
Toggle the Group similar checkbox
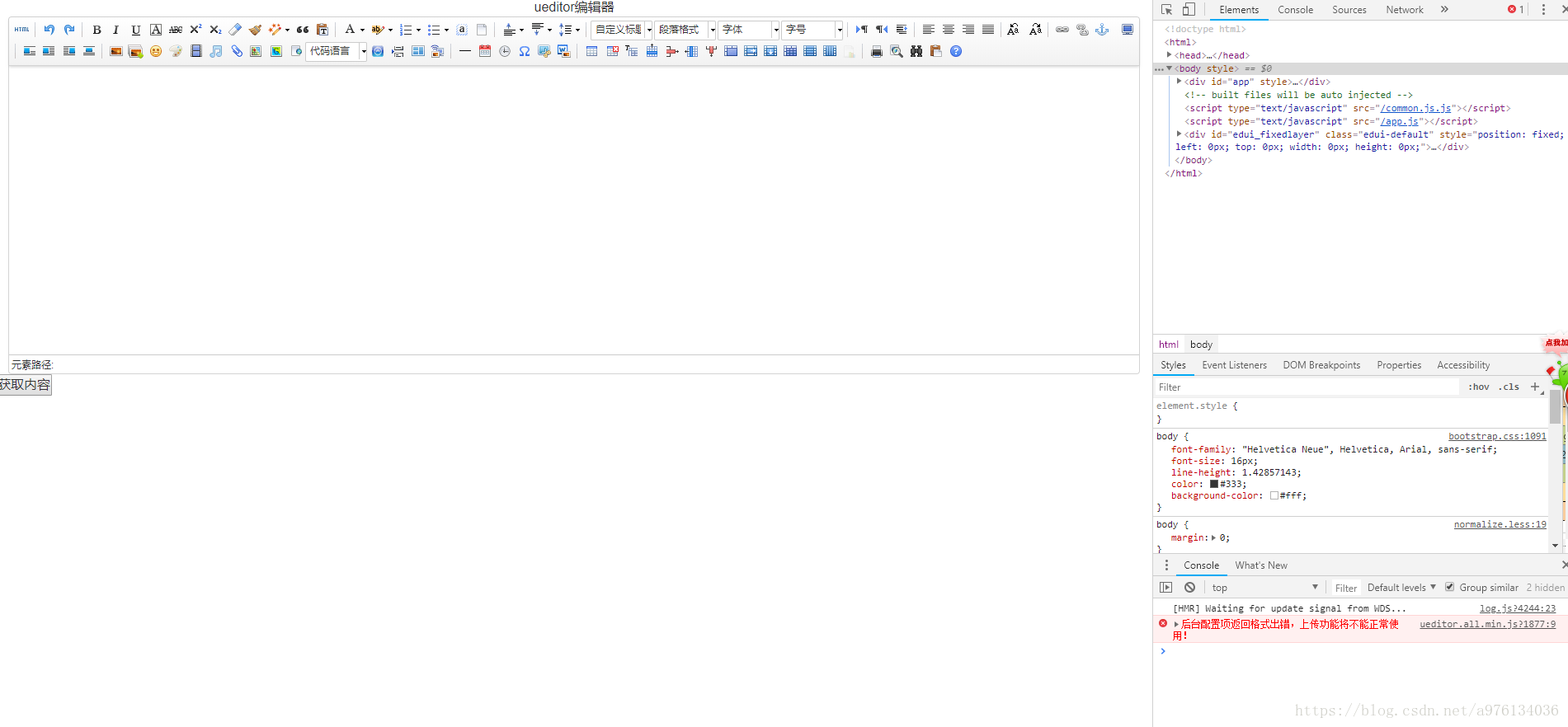coord(1449,587)
